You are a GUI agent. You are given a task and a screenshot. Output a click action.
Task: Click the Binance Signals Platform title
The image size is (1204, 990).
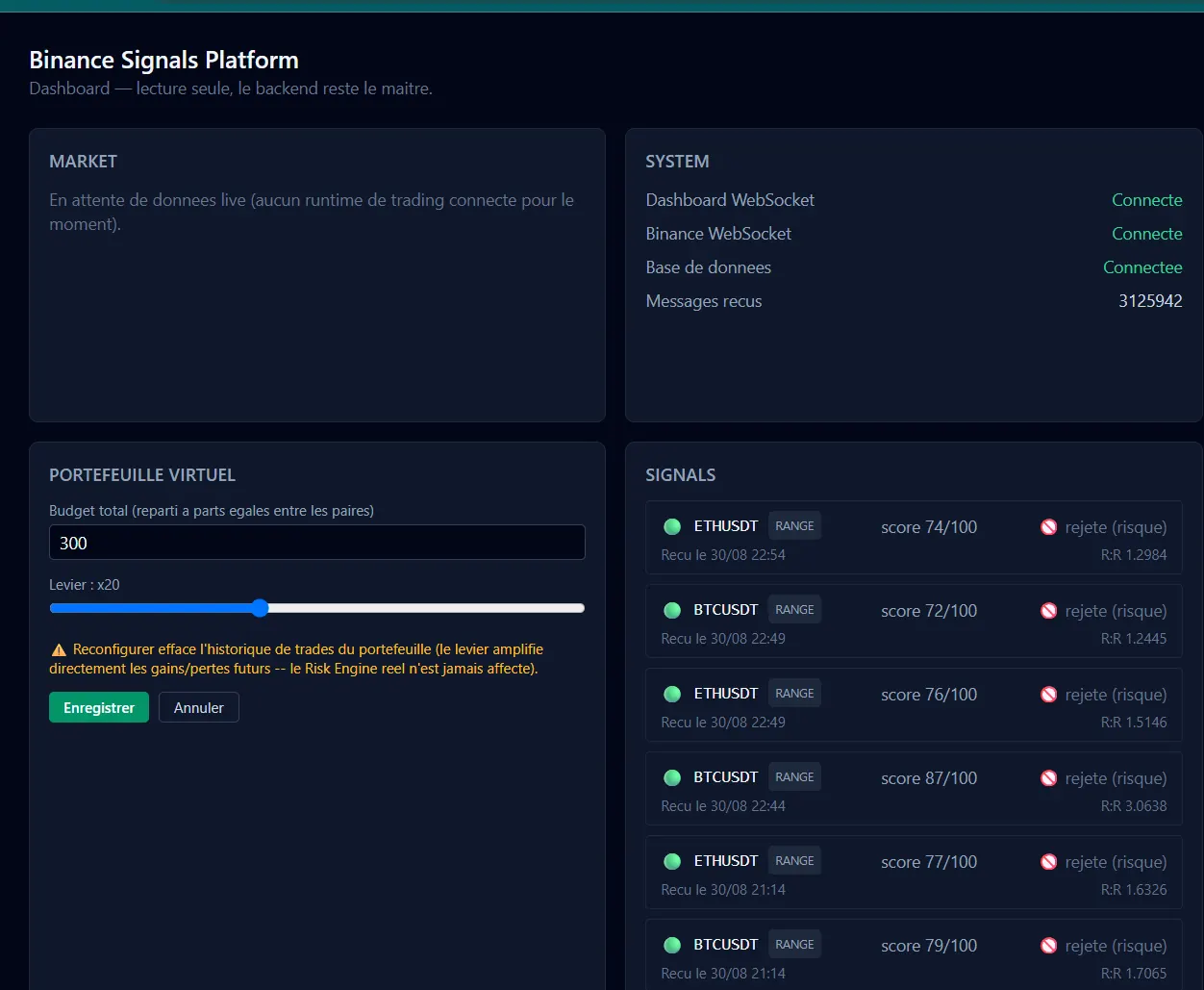click(x=164, y=60)
